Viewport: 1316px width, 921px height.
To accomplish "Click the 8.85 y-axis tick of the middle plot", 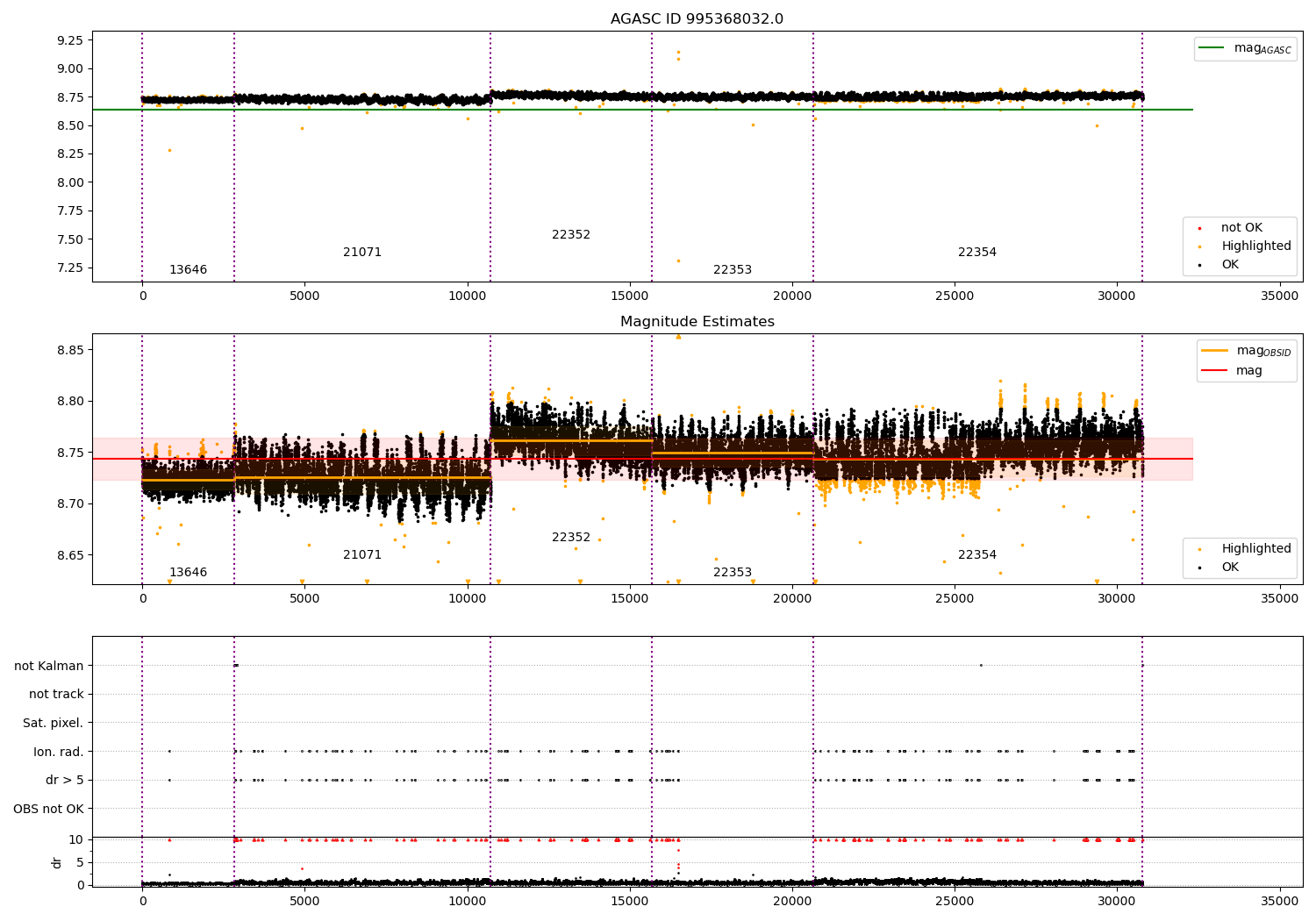I will tap(70, 350).
